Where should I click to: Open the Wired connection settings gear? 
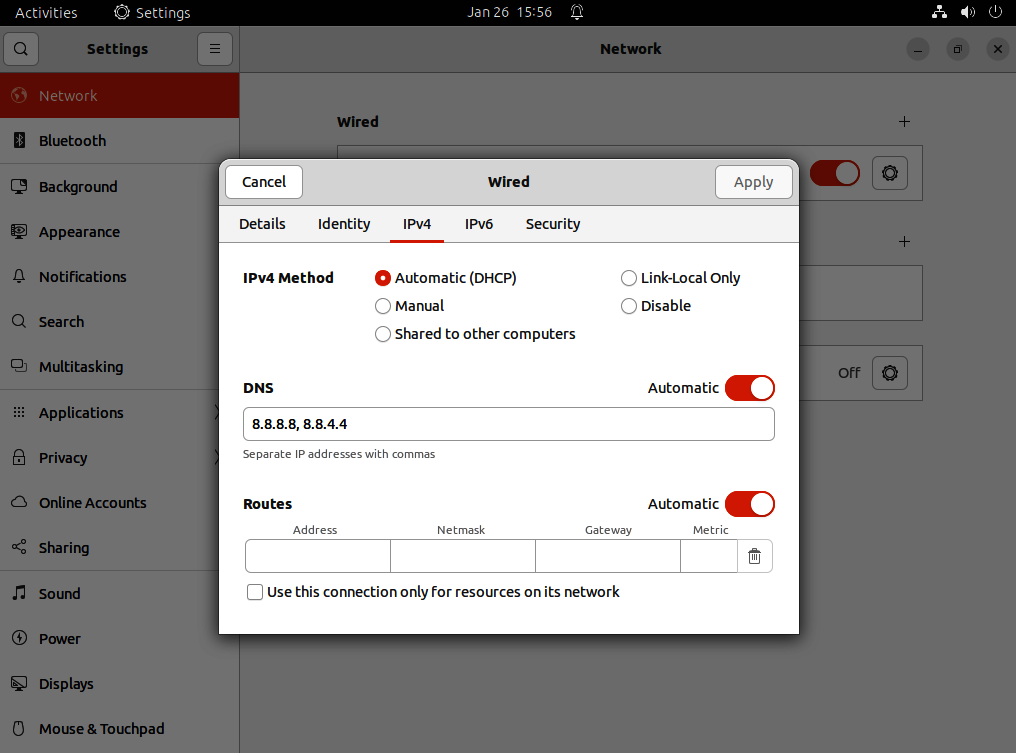(890, 173)
